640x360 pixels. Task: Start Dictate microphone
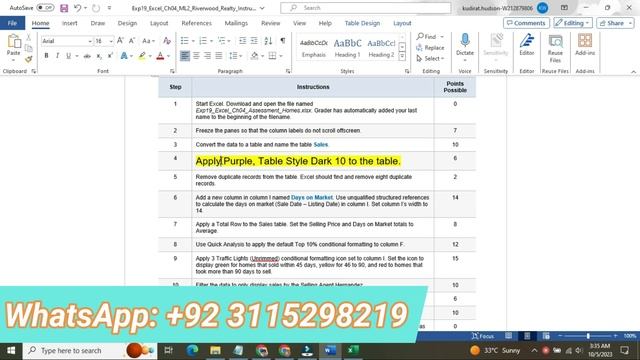(x=465, y=45)
